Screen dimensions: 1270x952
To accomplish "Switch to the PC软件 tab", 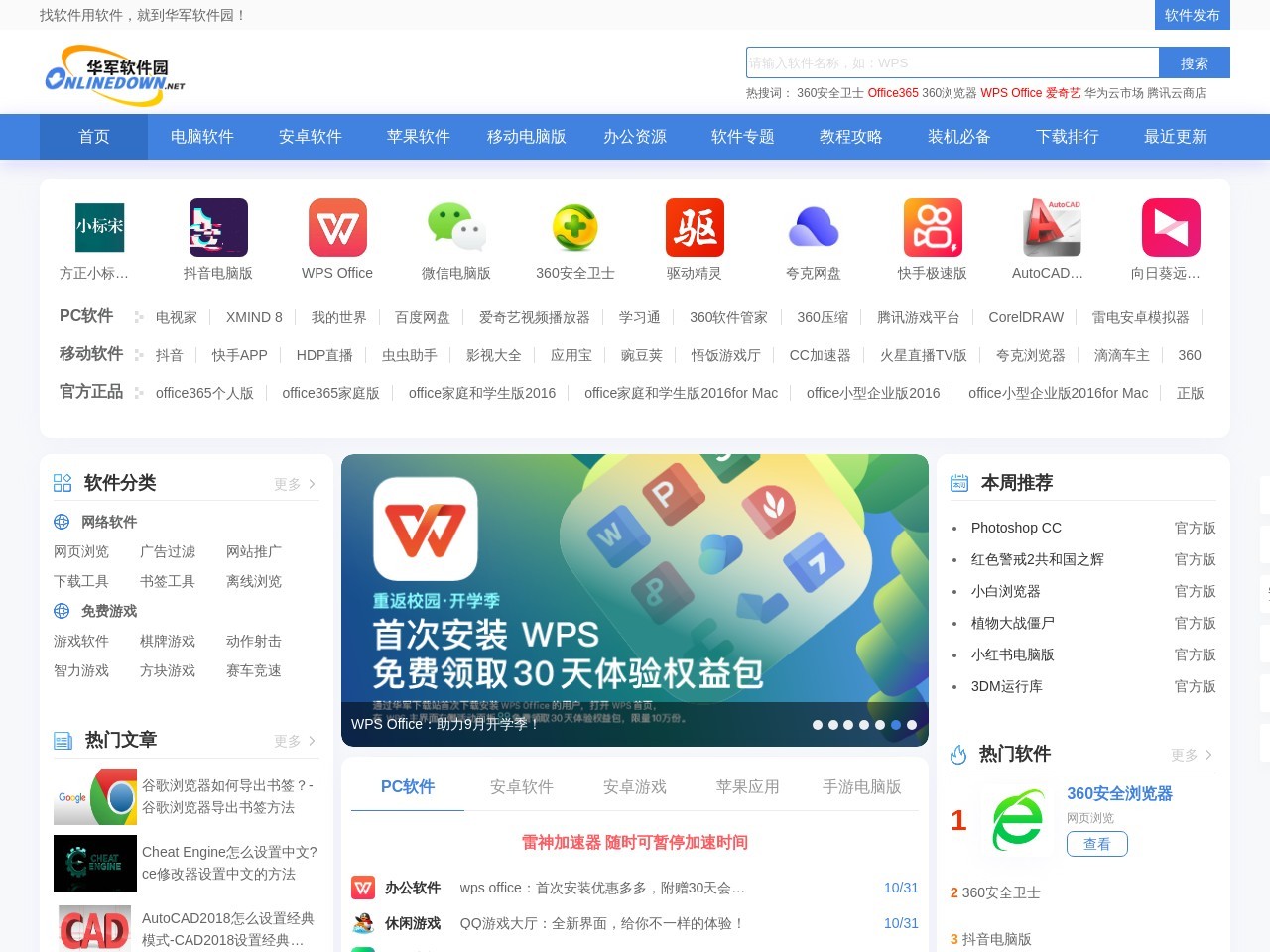I will click(x=408, y=787).
